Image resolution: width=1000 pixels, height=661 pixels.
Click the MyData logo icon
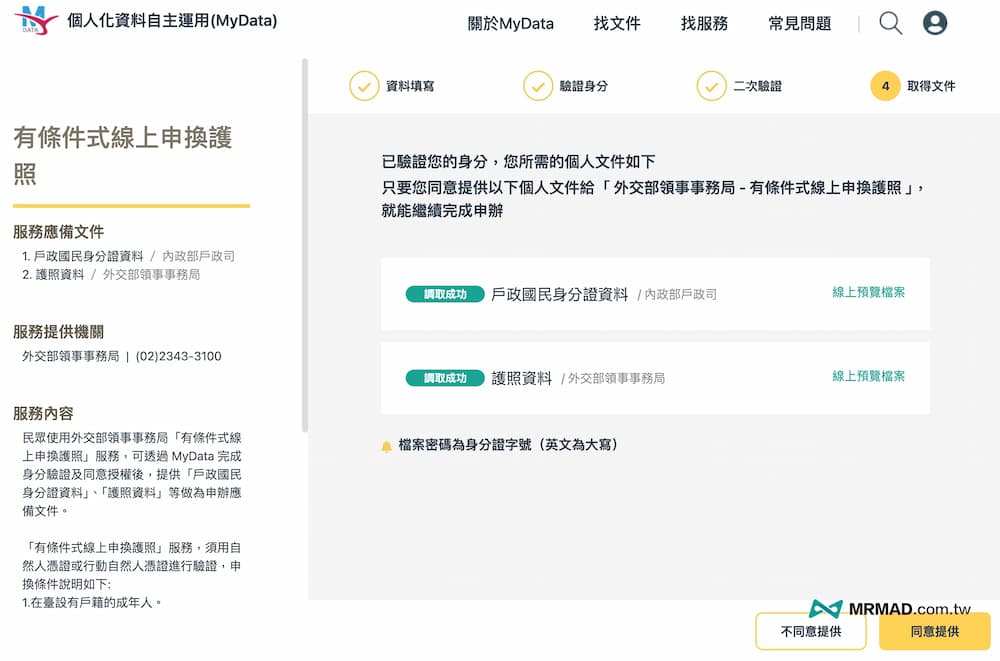tap(35, 21)
